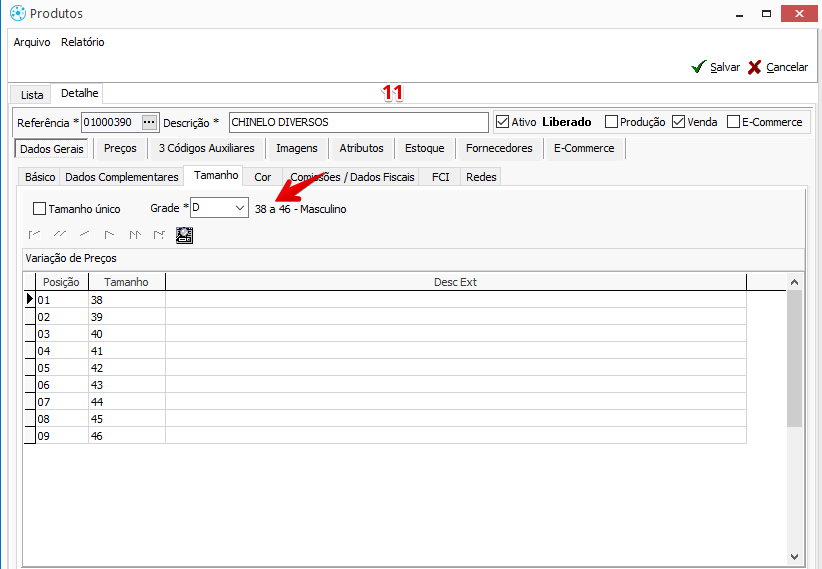Click the next record navigation arrow
The width and height of the screenshot is (822, 569).
pos(110,235)
